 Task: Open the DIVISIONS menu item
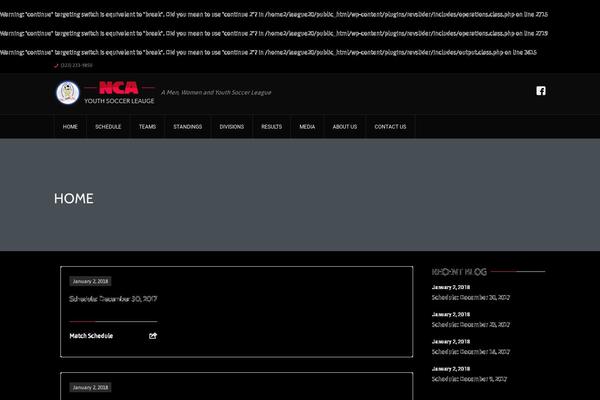(232, 127)
